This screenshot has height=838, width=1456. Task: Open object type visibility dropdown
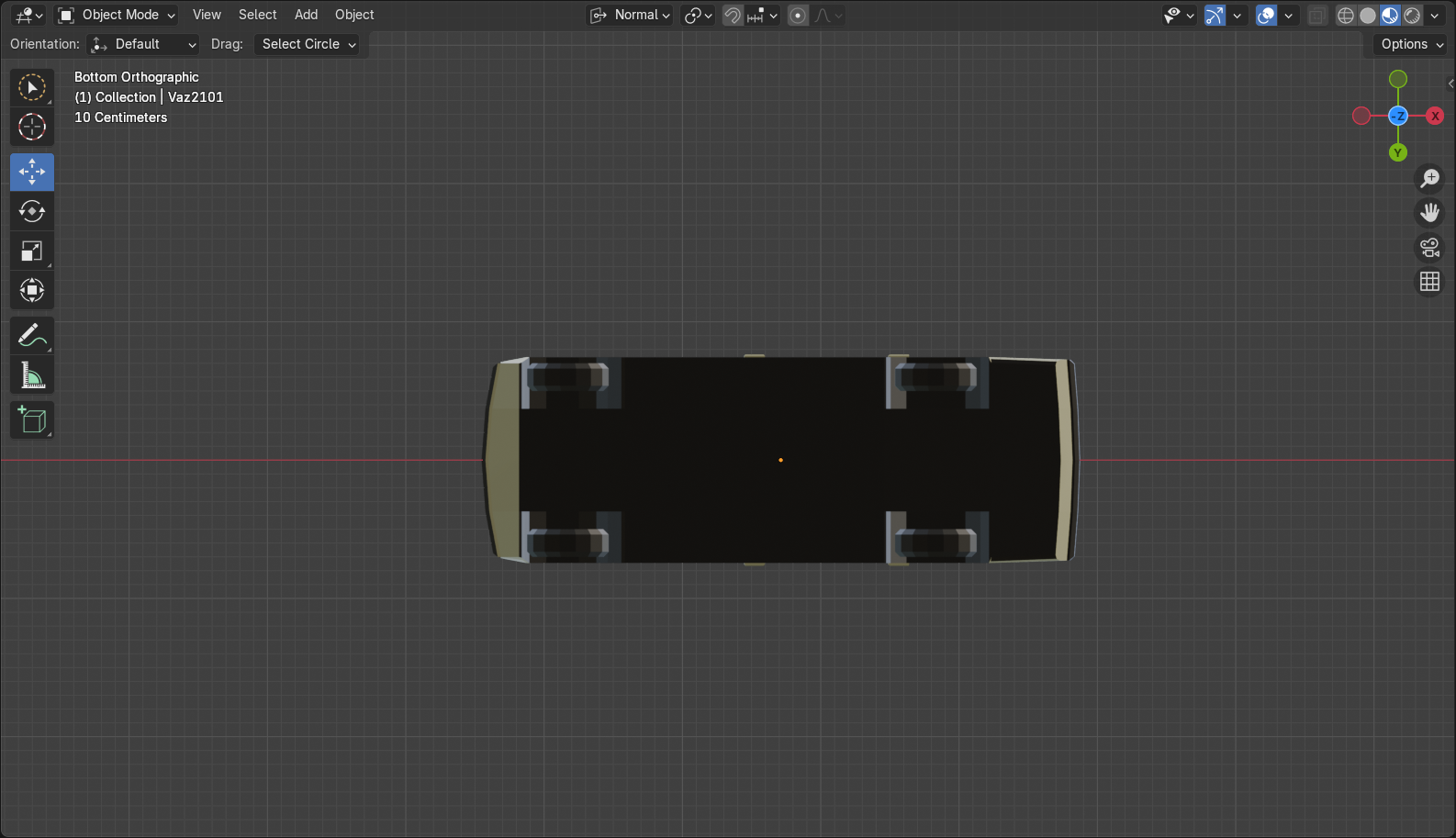[1178, 15]
